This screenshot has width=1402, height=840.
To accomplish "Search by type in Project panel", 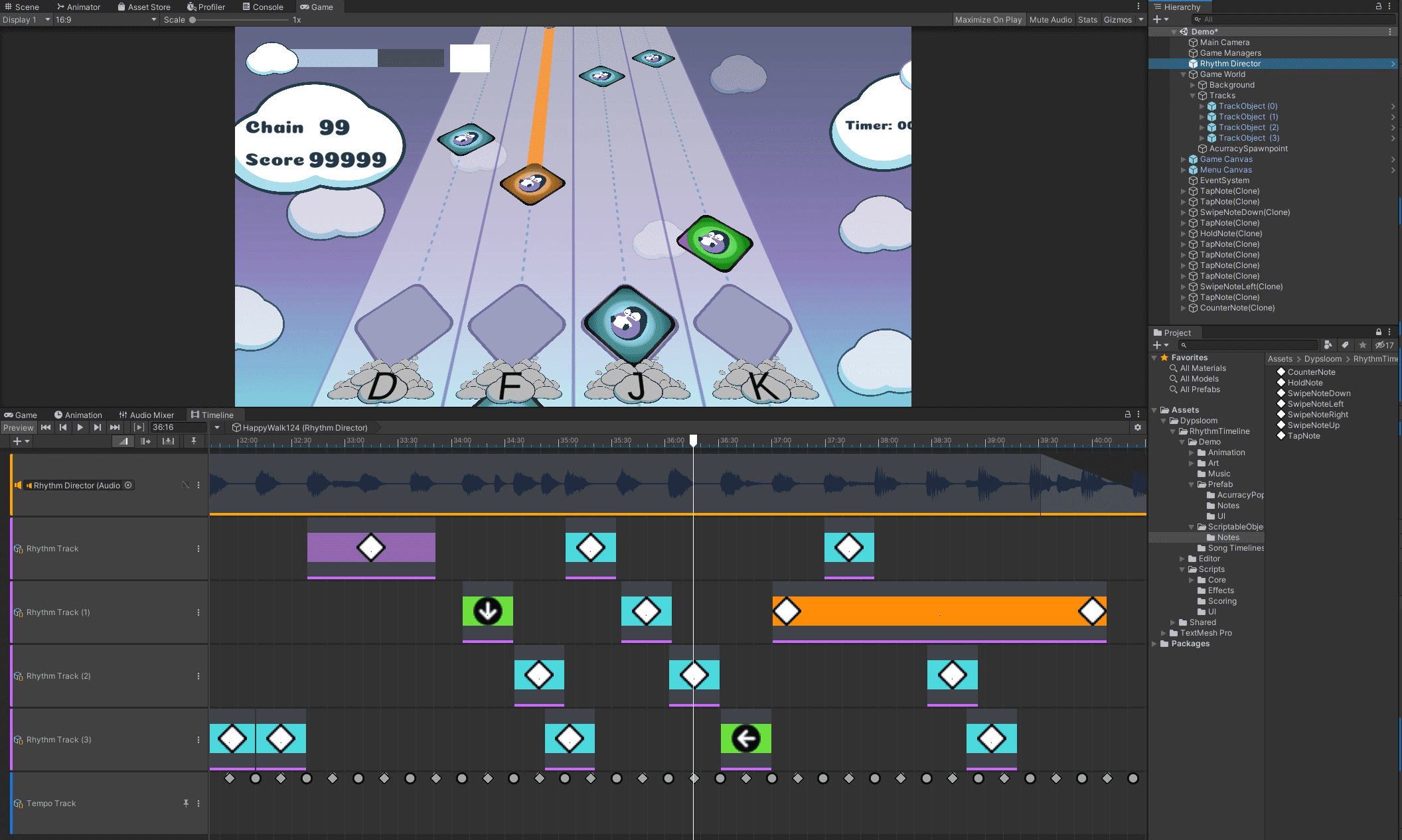I will pyautogui.click(x=1328, y=345).
